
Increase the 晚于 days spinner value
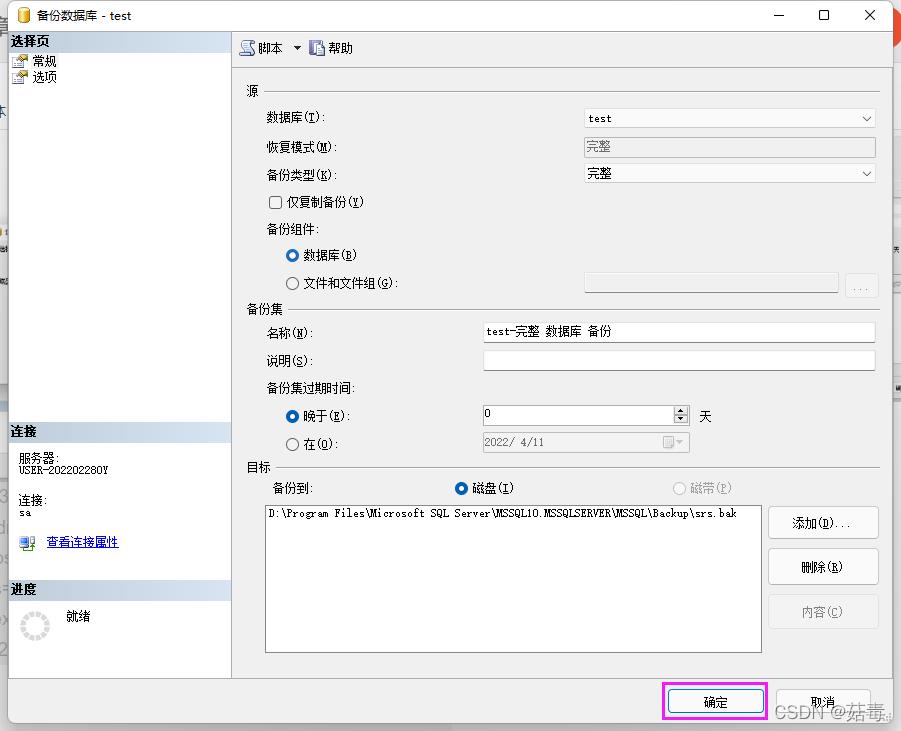[x=681, y=410]
